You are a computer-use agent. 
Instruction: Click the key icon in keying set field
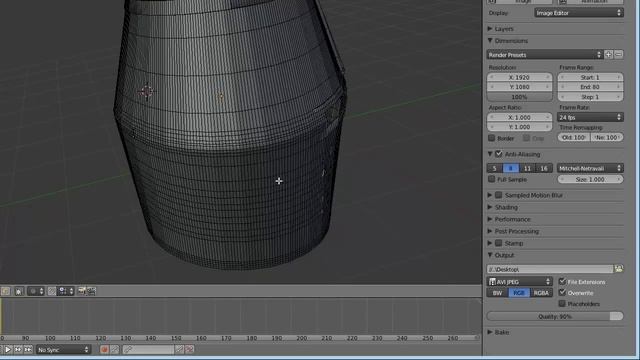pyautogui.click(x=128, y=349)
